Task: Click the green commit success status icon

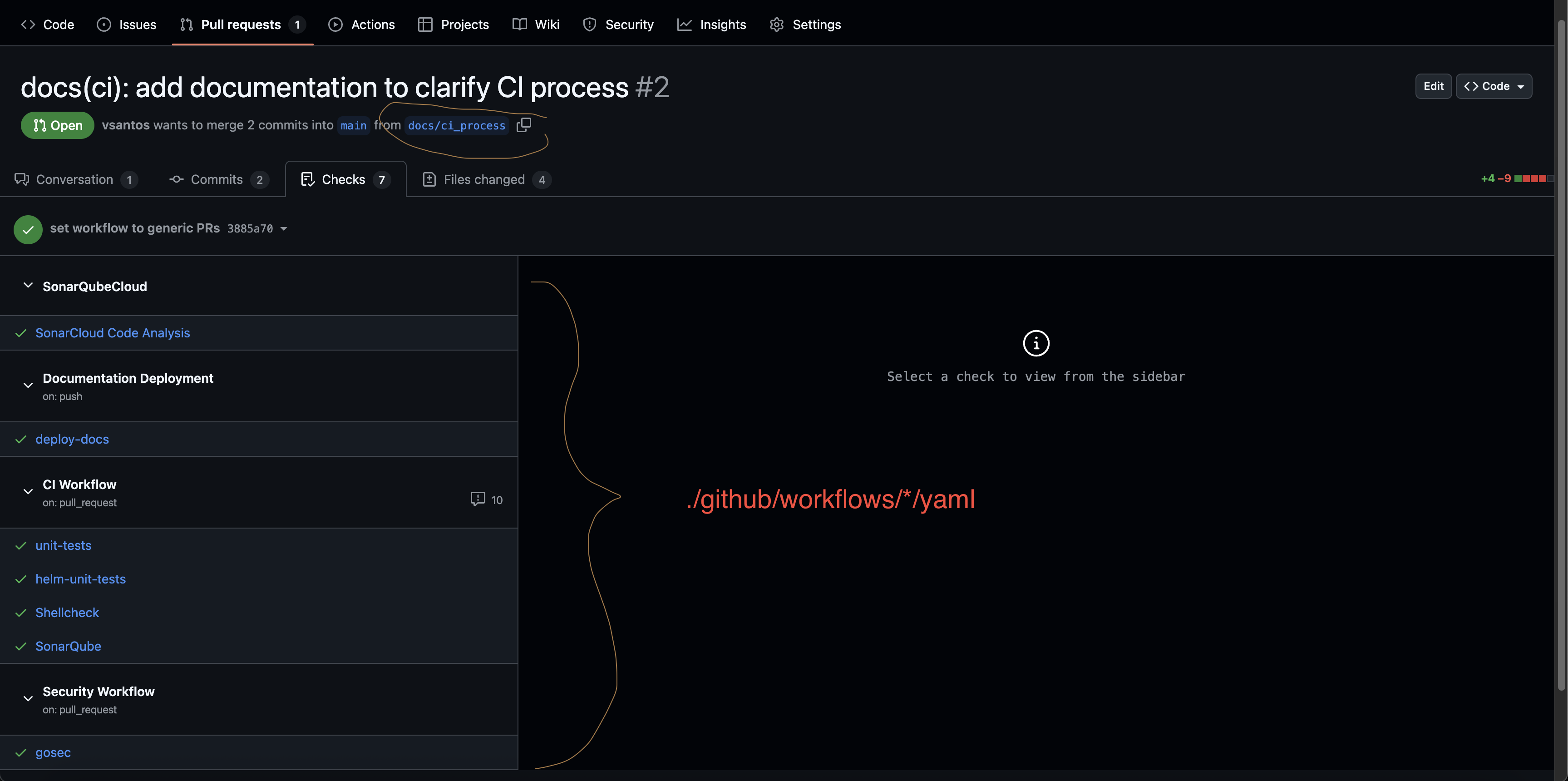Action: pos(28,229)
